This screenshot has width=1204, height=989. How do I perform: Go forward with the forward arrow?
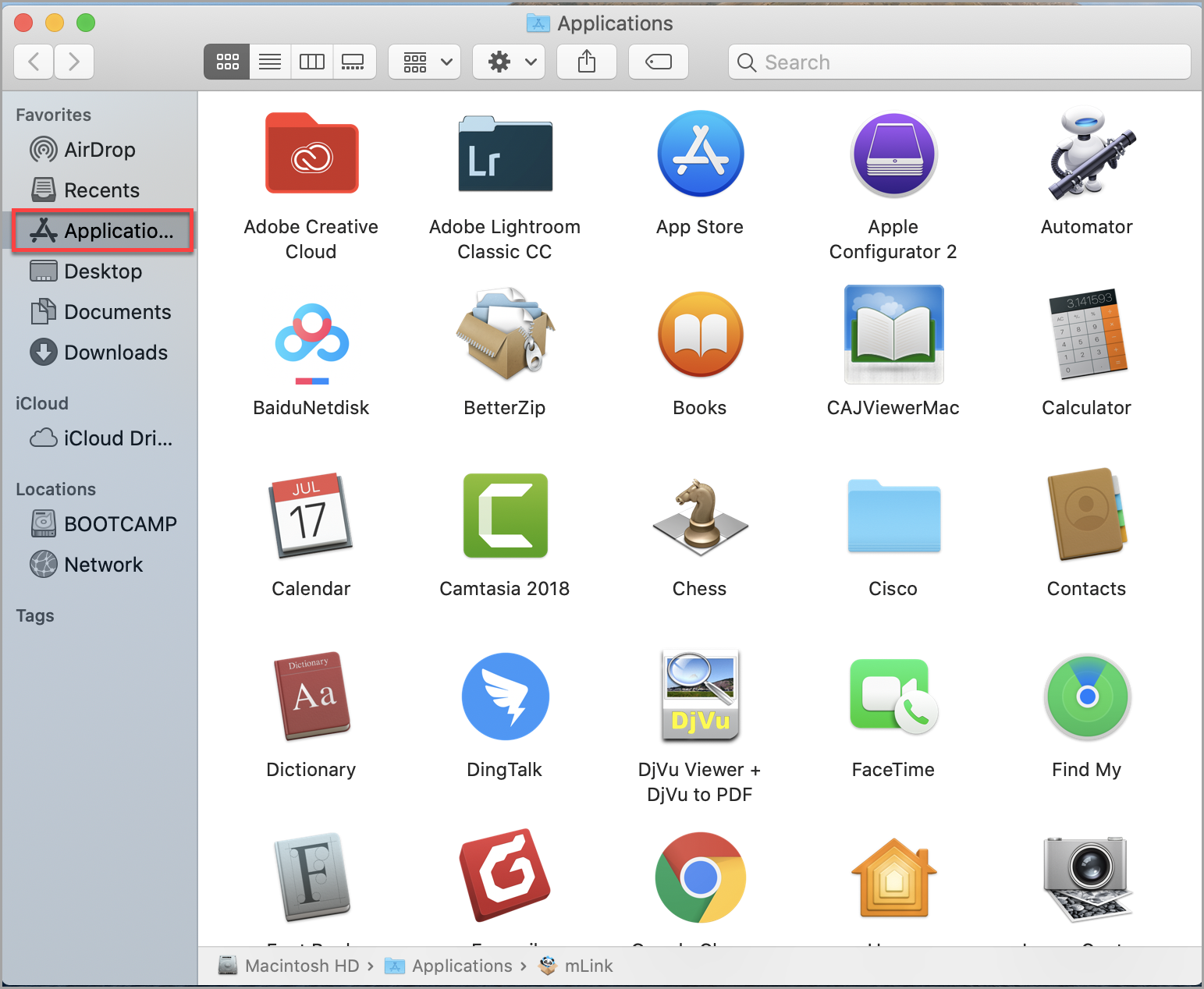click(74, 62)
